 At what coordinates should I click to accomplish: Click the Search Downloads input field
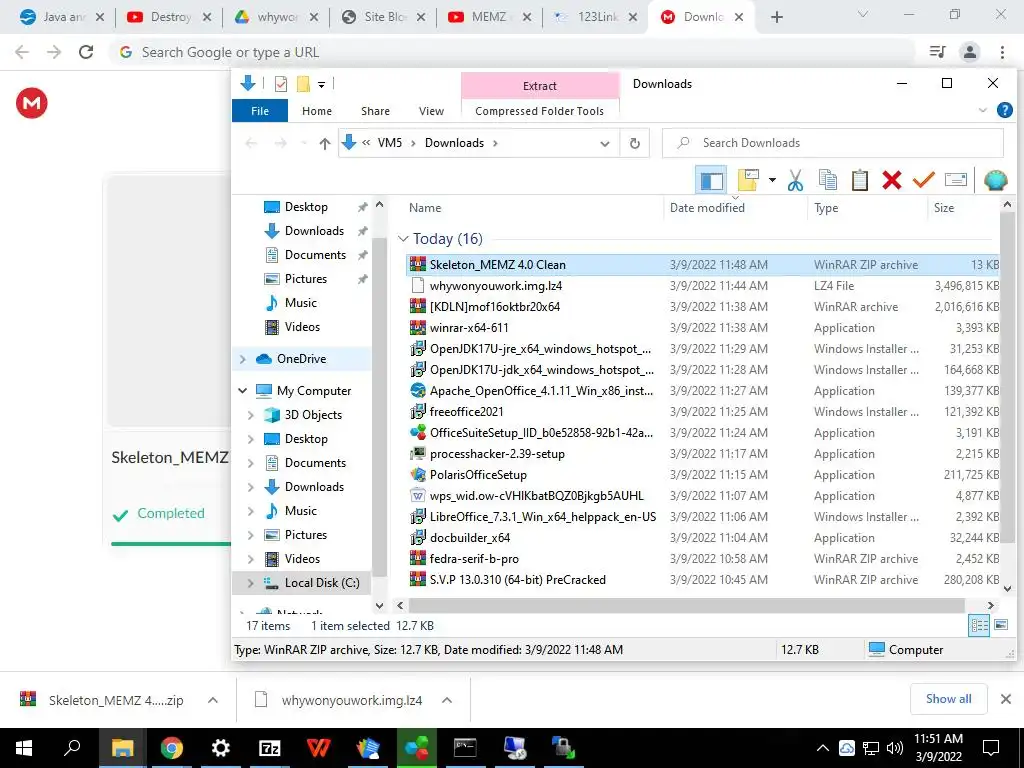pyautogui.click(x=833, y=143)
